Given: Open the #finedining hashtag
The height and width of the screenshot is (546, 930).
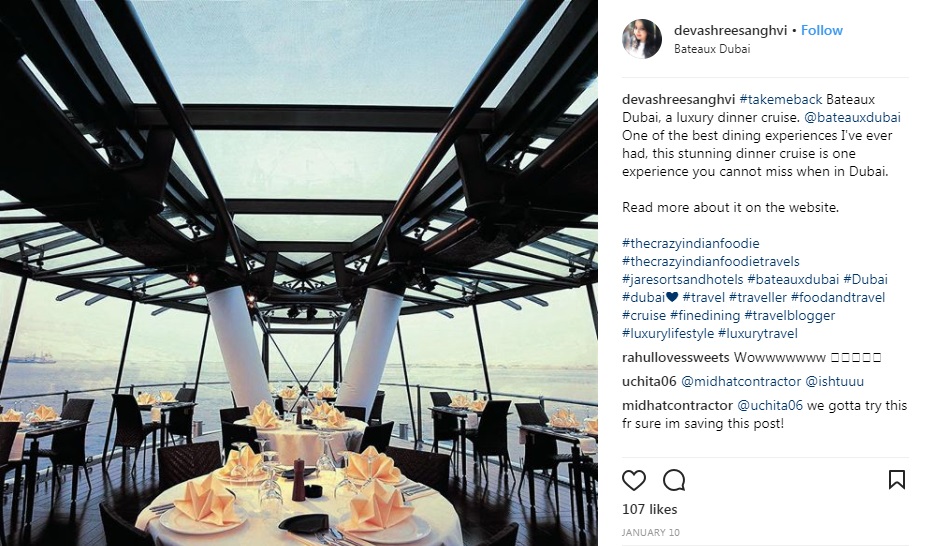Looking at the screenshot, I should [705, 315].
